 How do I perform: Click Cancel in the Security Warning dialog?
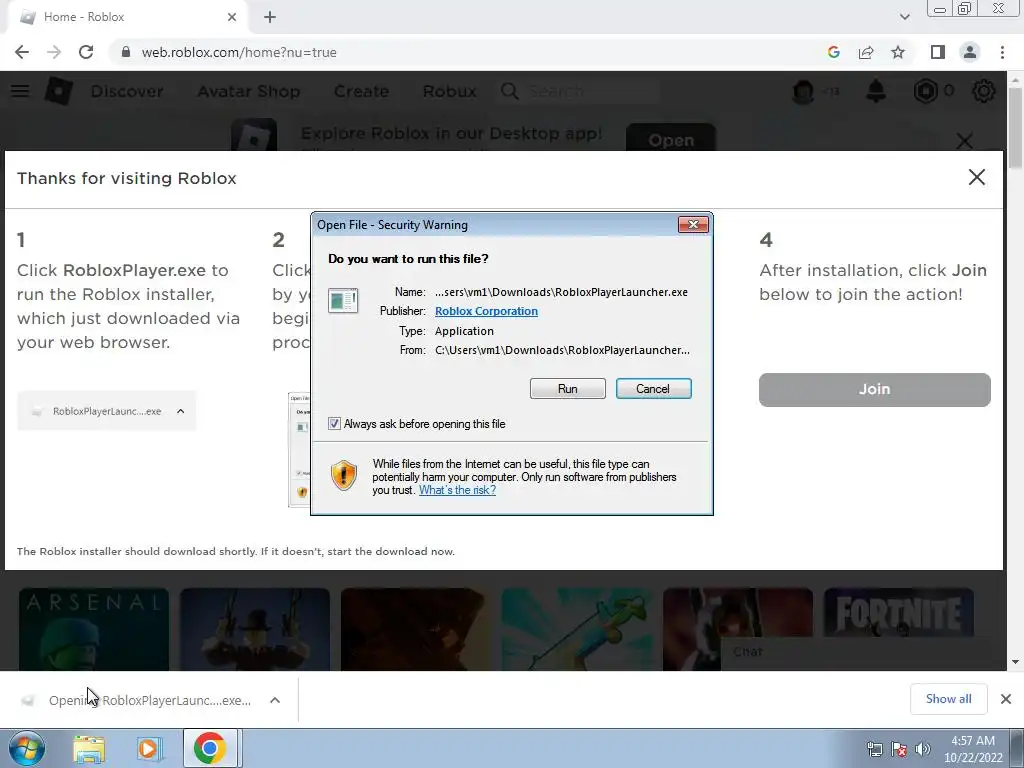(x=653, y=389)
